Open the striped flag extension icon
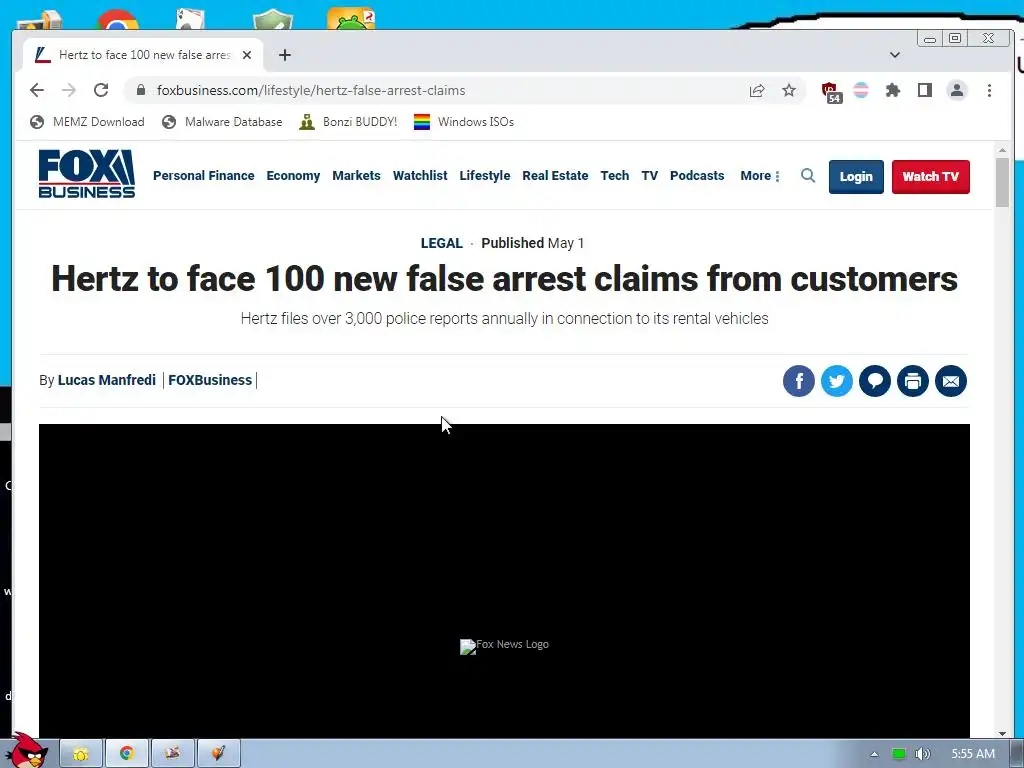Viewport: 1024px width, 768px height. point(861,90)
